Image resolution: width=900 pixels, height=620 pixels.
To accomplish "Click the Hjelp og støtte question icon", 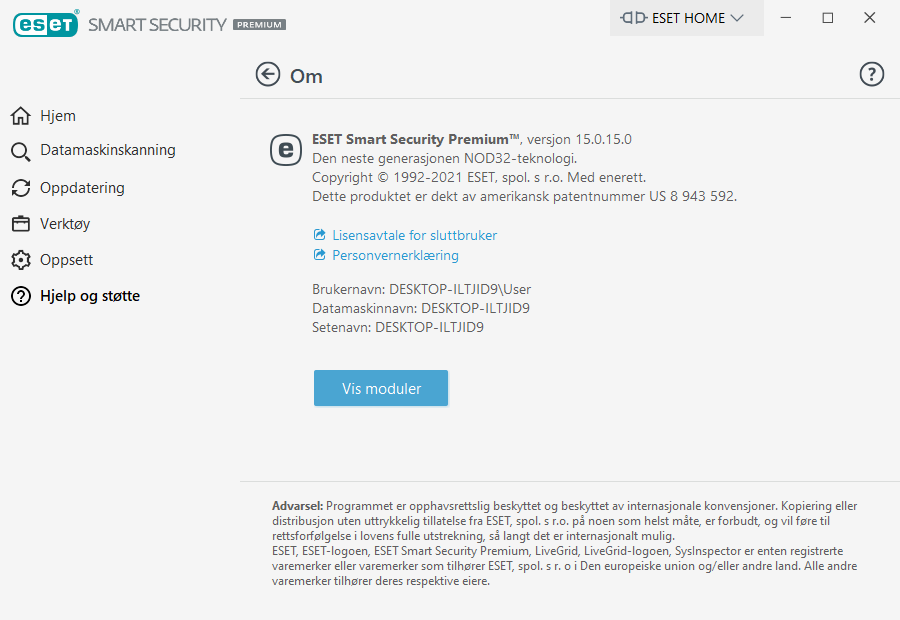I will coord(21,296).
